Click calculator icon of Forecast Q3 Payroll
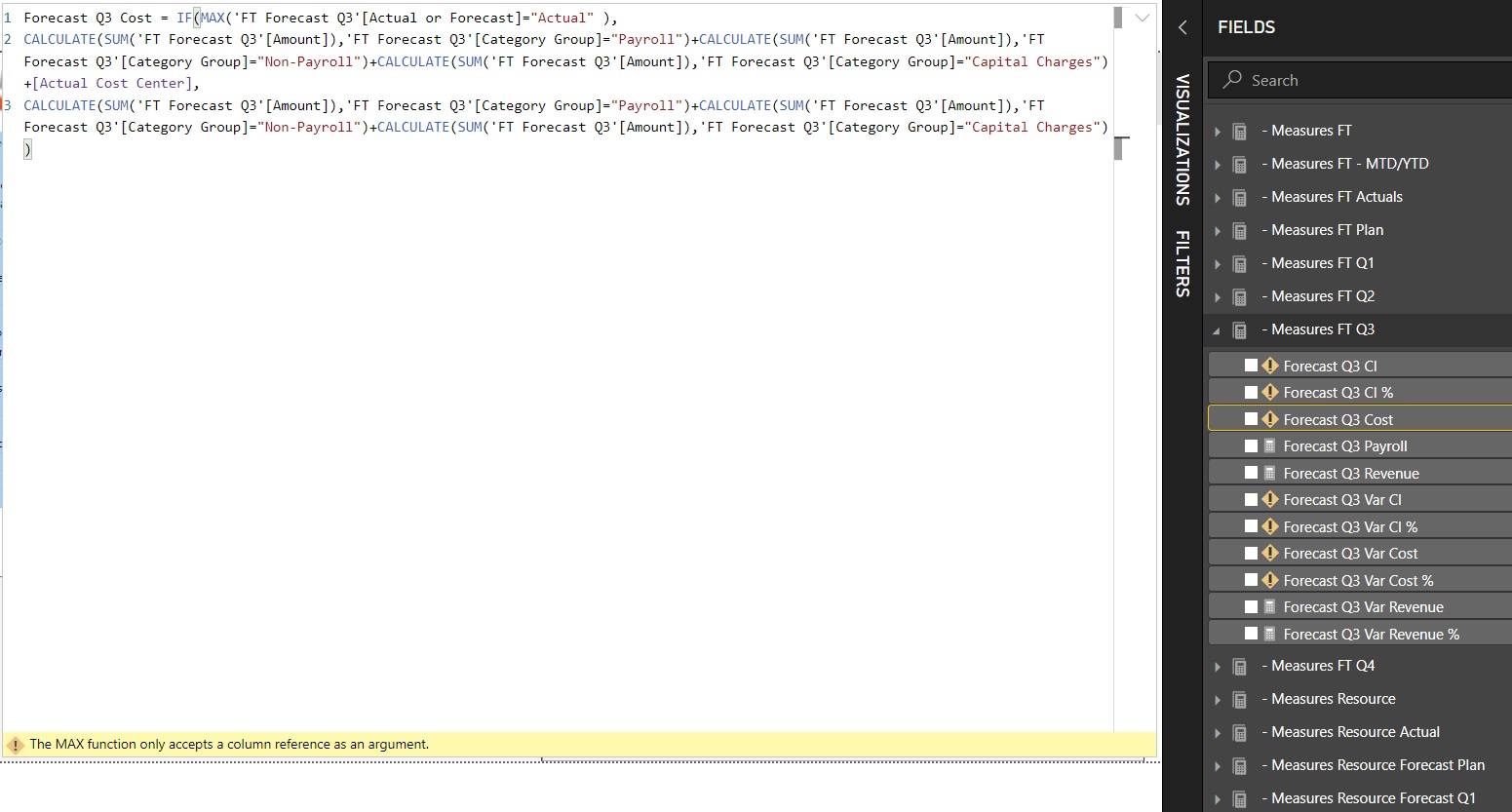 1269,445
